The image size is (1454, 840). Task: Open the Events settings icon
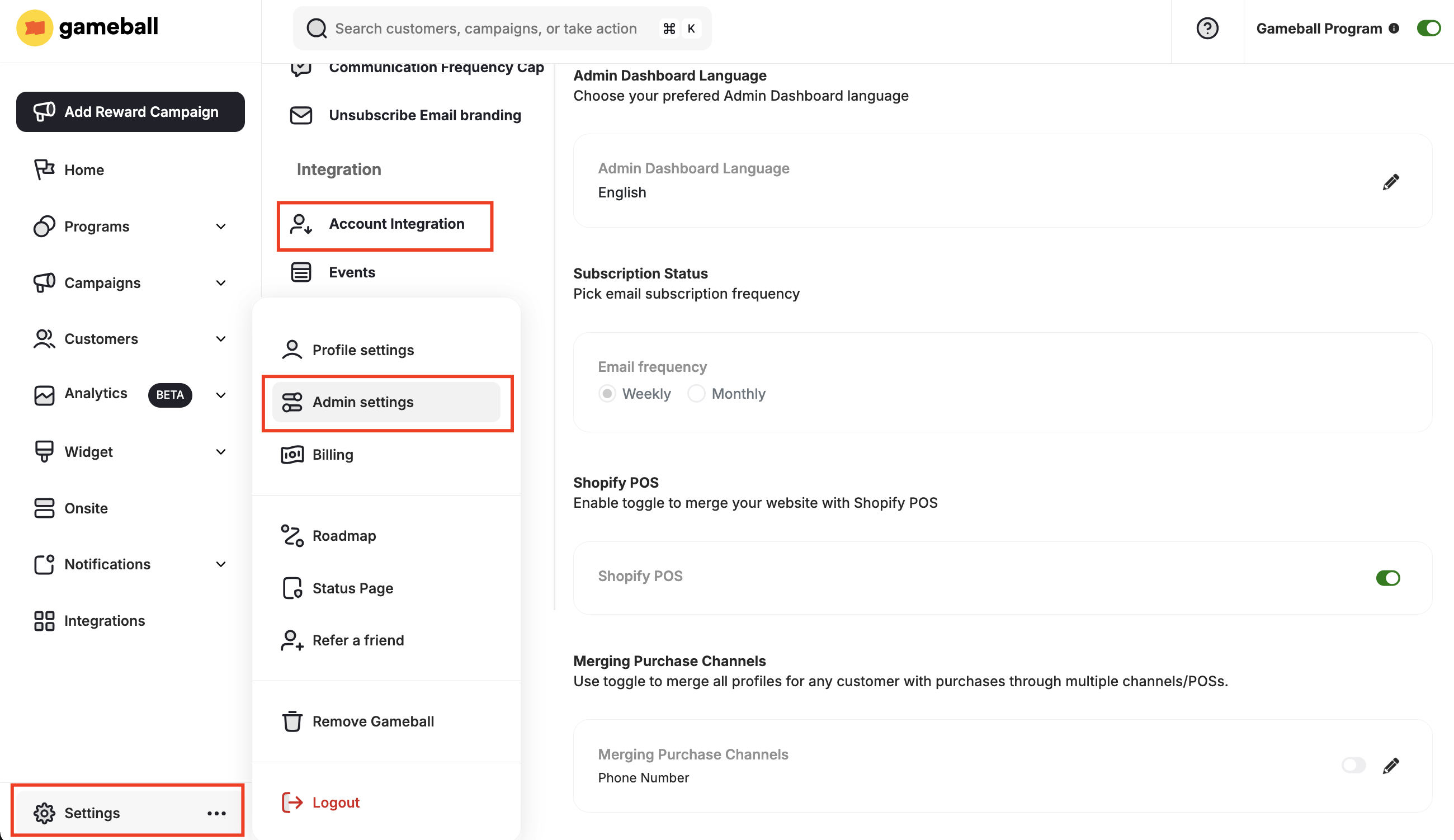(x=300, y=271)
